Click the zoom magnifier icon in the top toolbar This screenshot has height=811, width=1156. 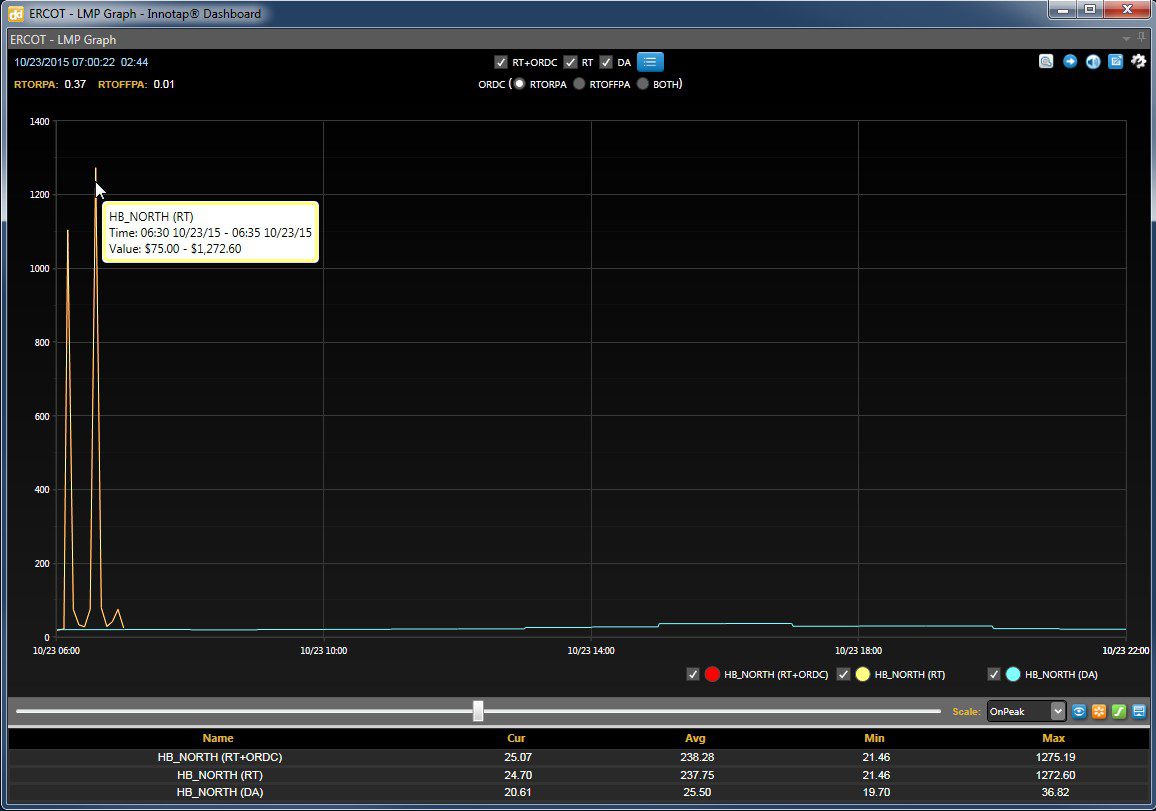[1046, 61]
